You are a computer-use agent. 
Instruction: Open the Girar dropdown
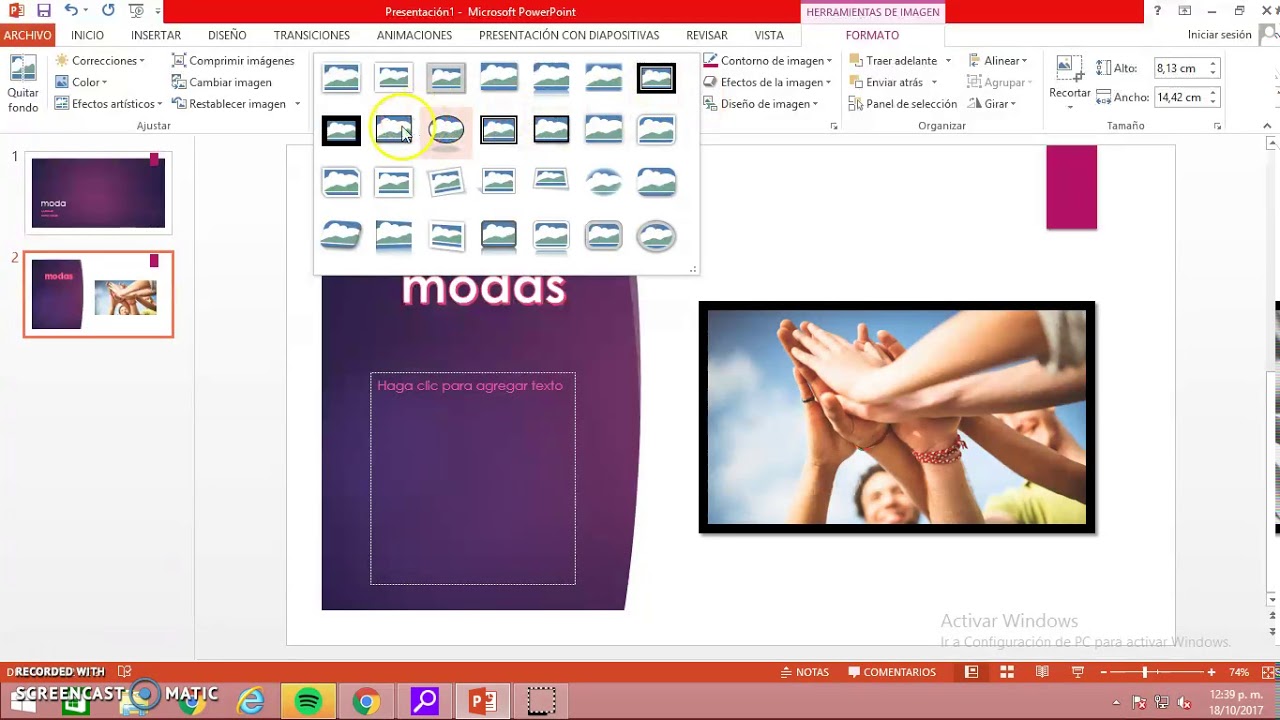point(992,104)
